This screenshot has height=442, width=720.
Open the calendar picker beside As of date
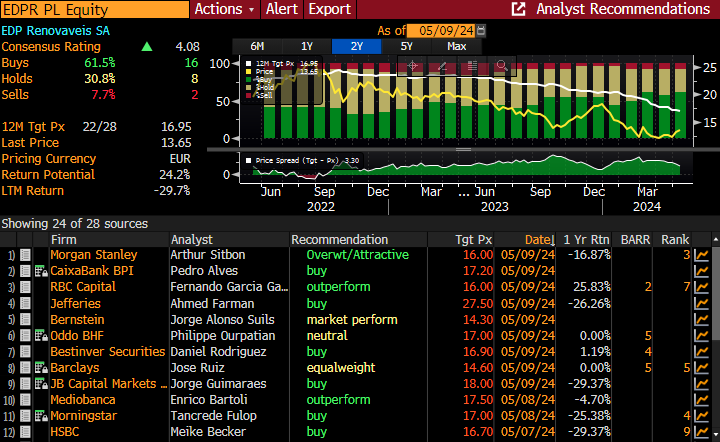(x=483, y=30)
